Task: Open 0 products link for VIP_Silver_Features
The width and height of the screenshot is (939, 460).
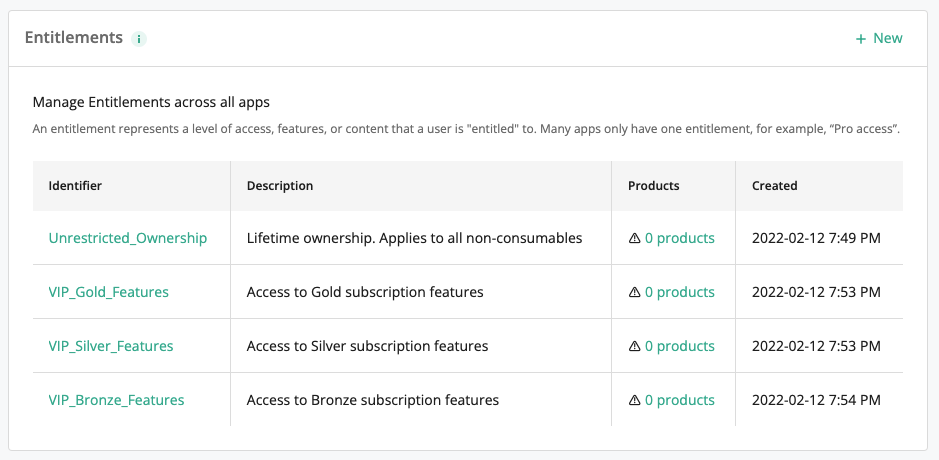Action: point(680,346)
